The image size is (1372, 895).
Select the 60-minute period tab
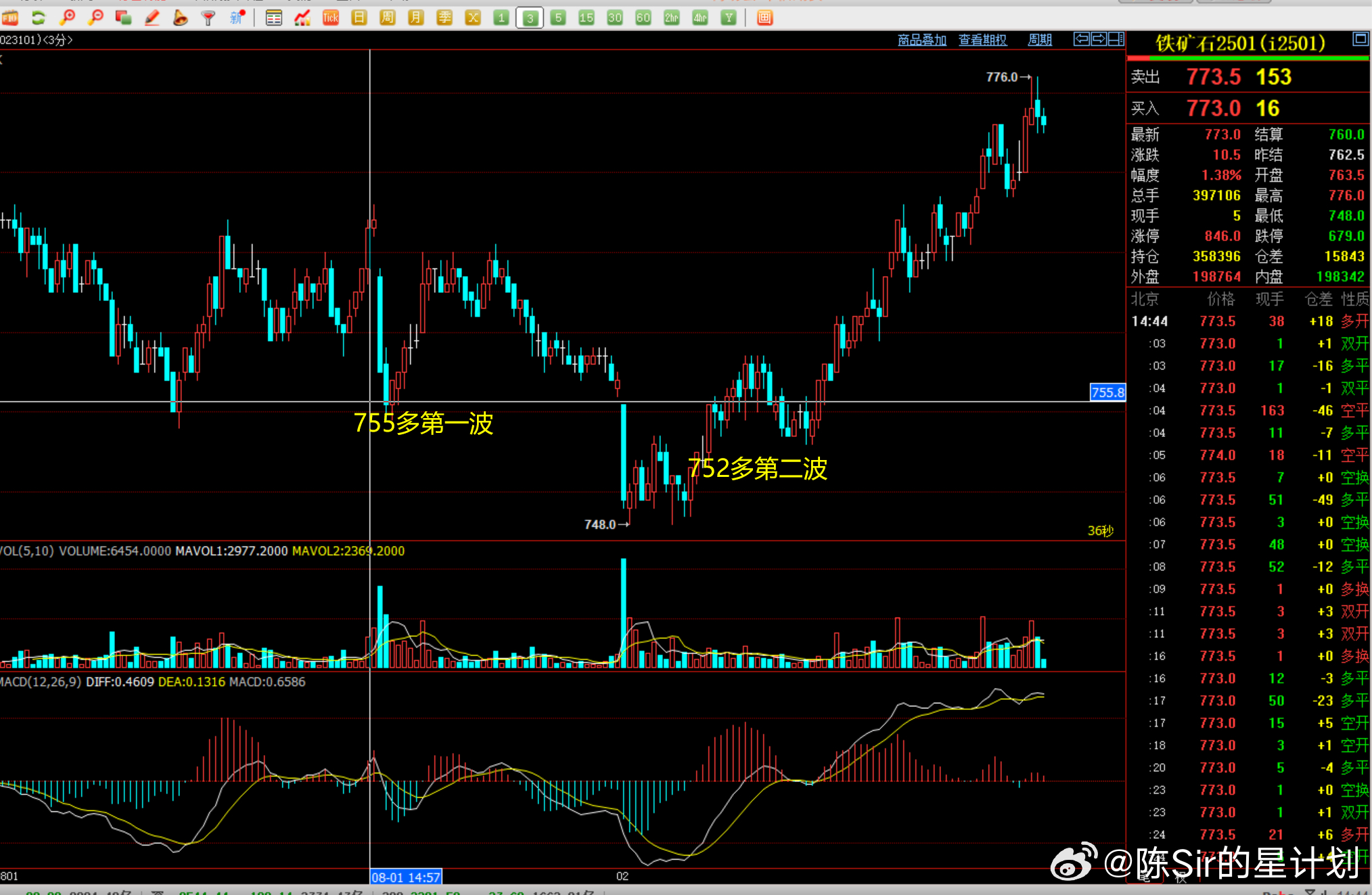[643, 18]
